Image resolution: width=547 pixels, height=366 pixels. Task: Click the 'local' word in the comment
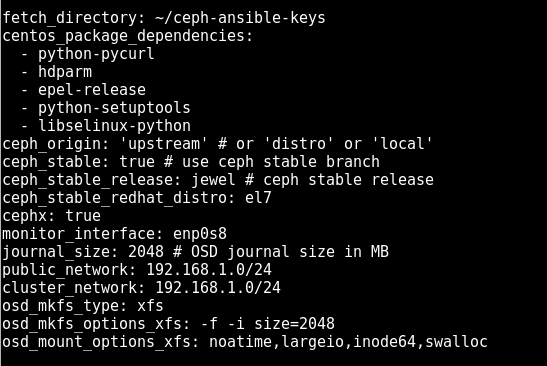pyautogui.click(x=402, y=144)
